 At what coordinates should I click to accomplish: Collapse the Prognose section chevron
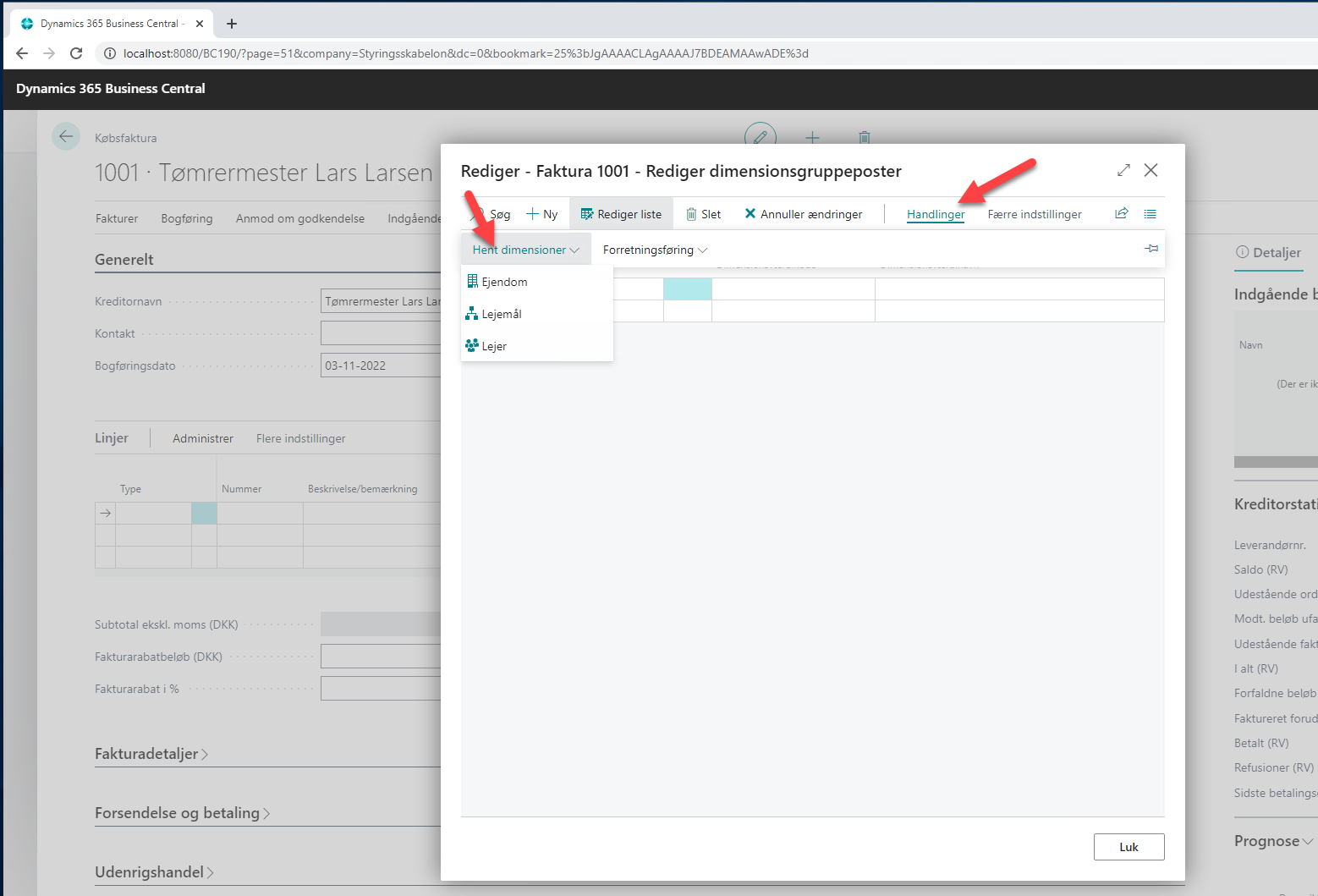click(x=1308, y=841)
